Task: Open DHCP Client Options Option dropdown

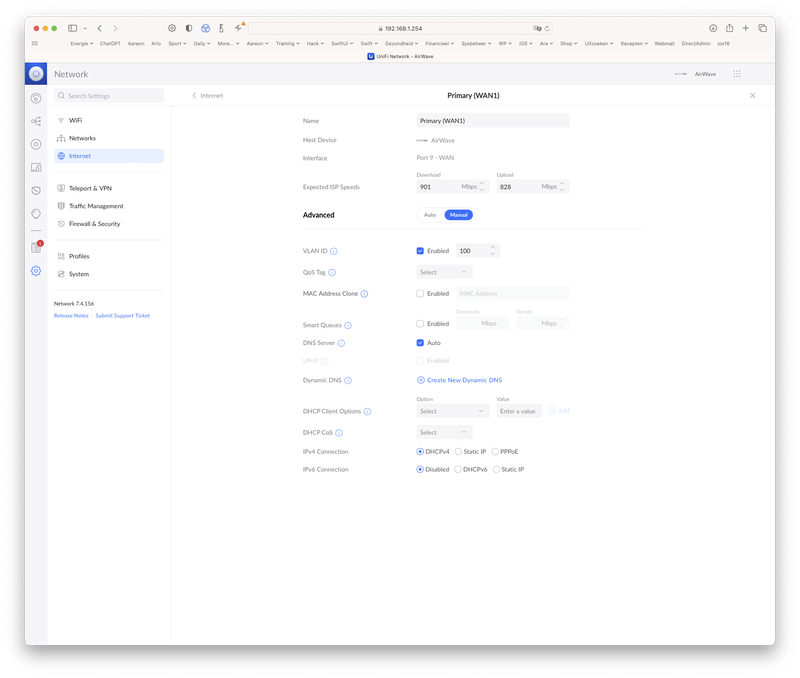Action: [453, 411]
